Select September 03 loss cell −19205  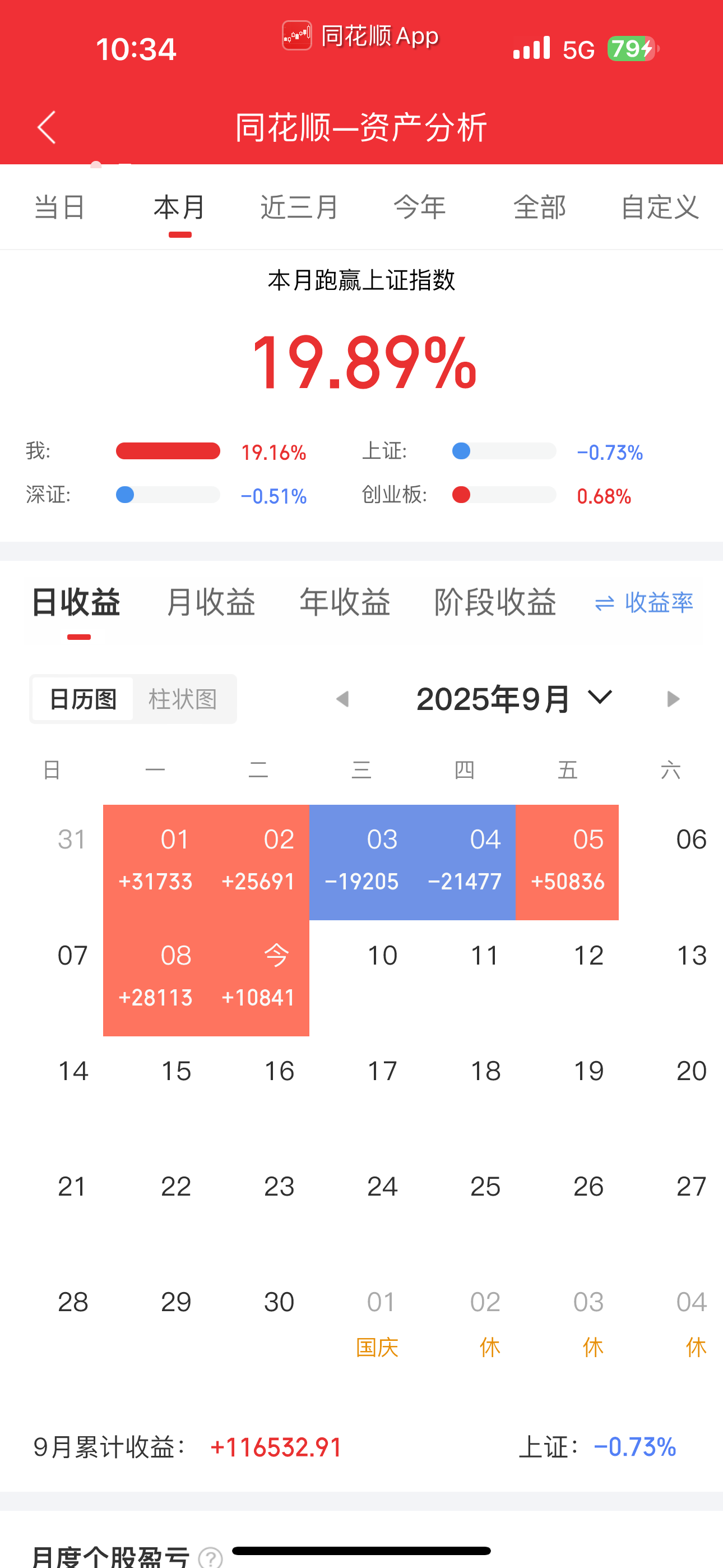[x=361, y=862]
